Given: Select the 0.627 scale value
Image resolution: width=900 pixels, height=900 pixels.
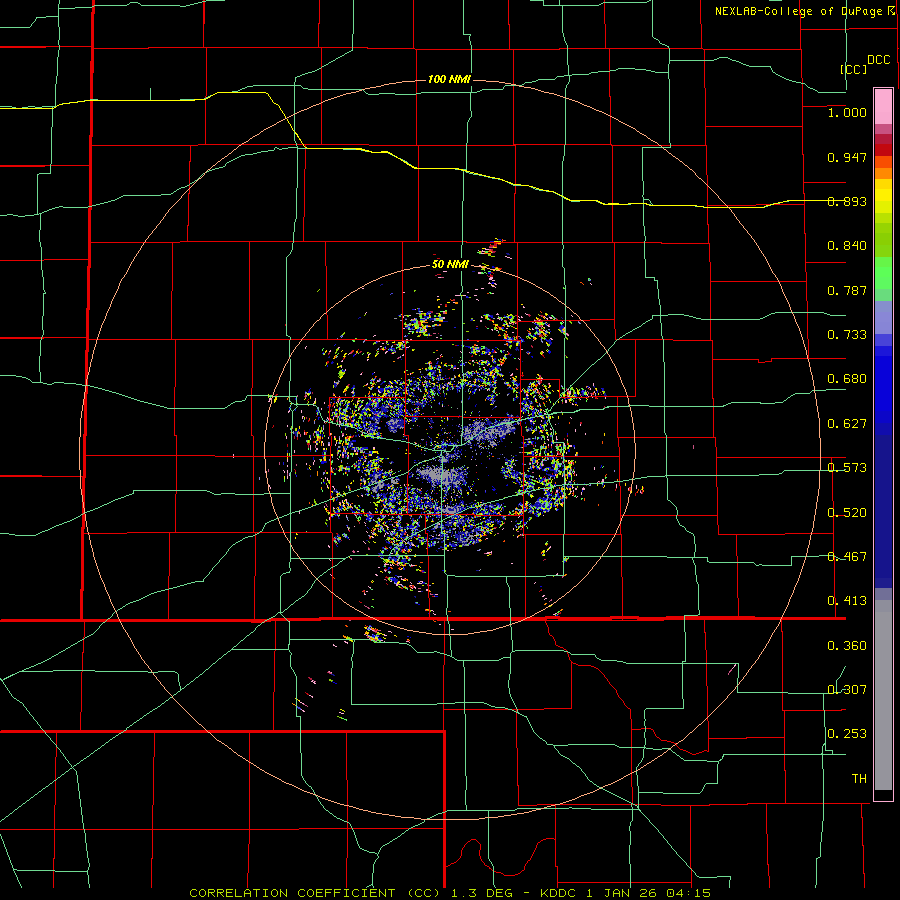Looking at the screenshot, I should point(847,424).
